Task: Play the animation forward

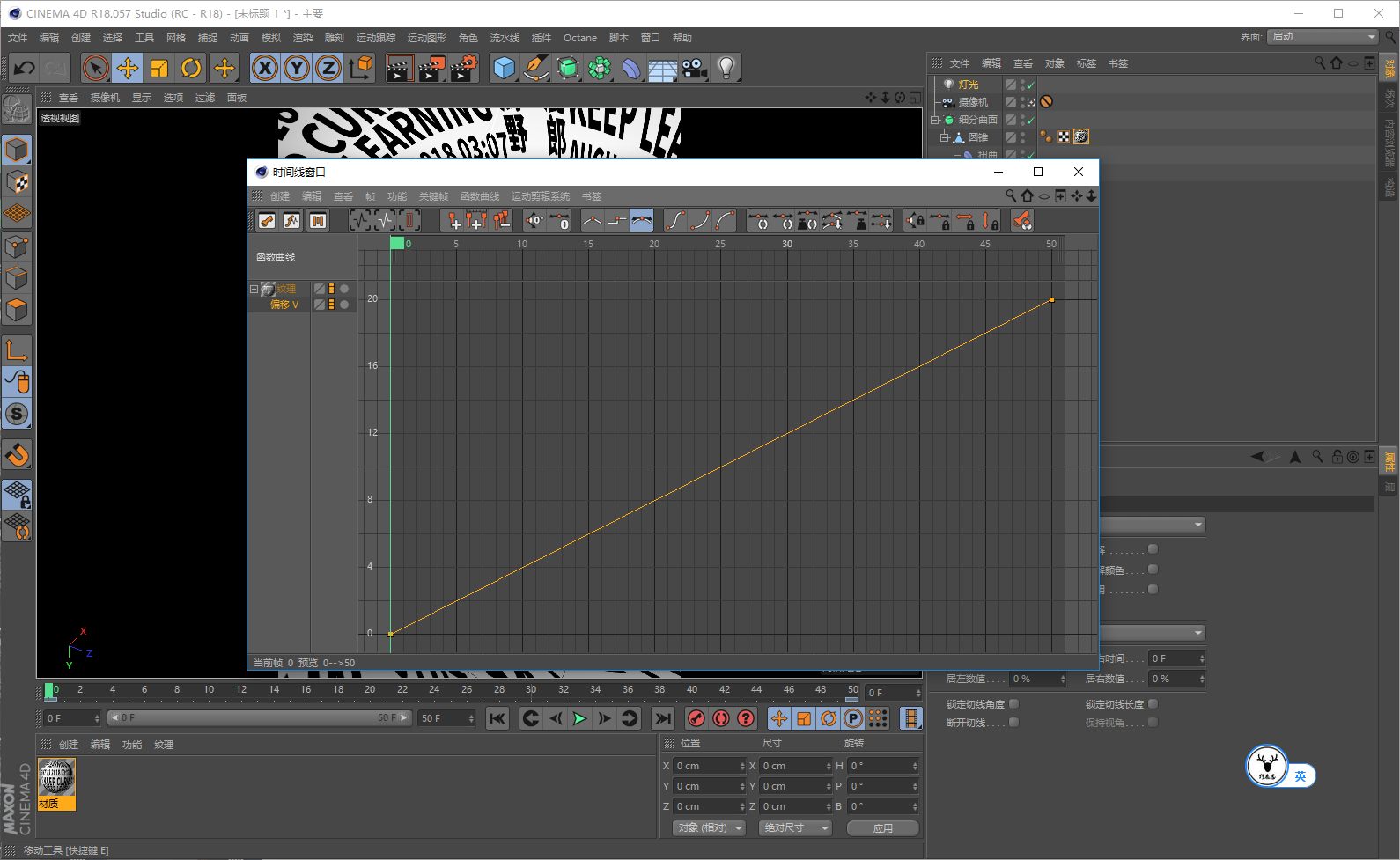Action: 579,718
